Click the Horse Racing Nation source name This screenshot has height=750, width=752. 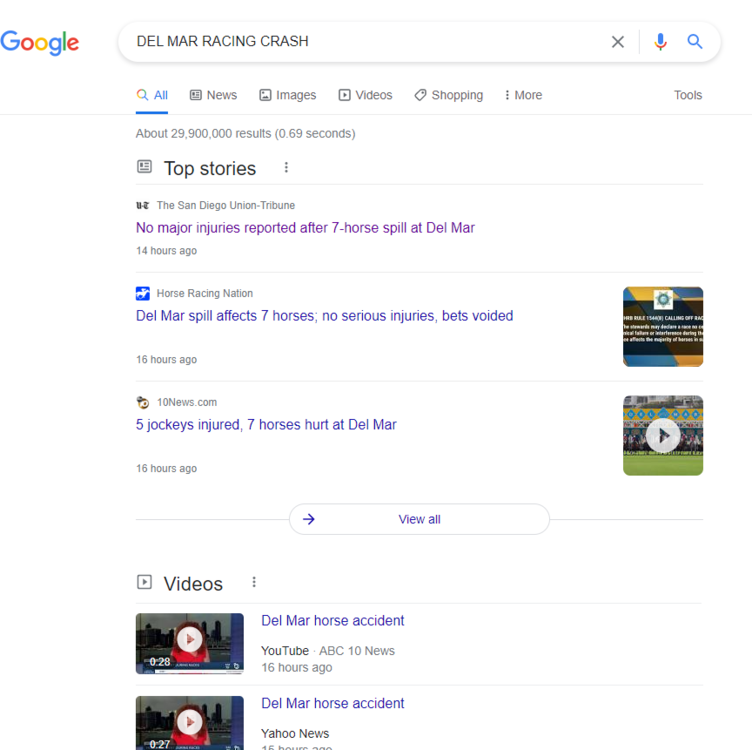point(205,293)
